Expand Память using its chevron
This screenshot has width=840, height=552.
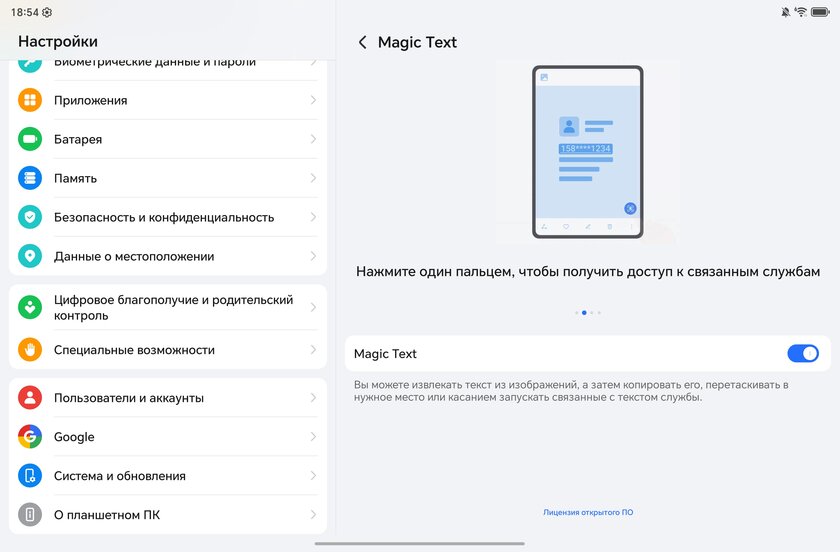313,178
